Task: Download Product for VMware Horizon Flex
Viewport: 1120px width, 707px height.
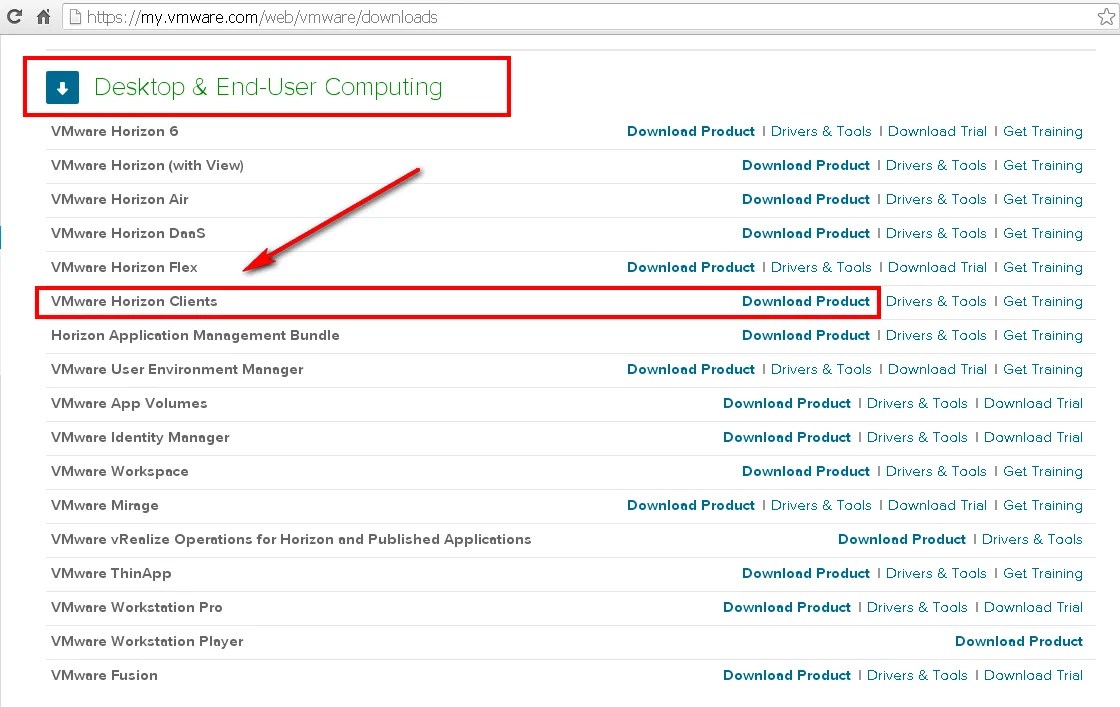Action: [x=691, y=267]
